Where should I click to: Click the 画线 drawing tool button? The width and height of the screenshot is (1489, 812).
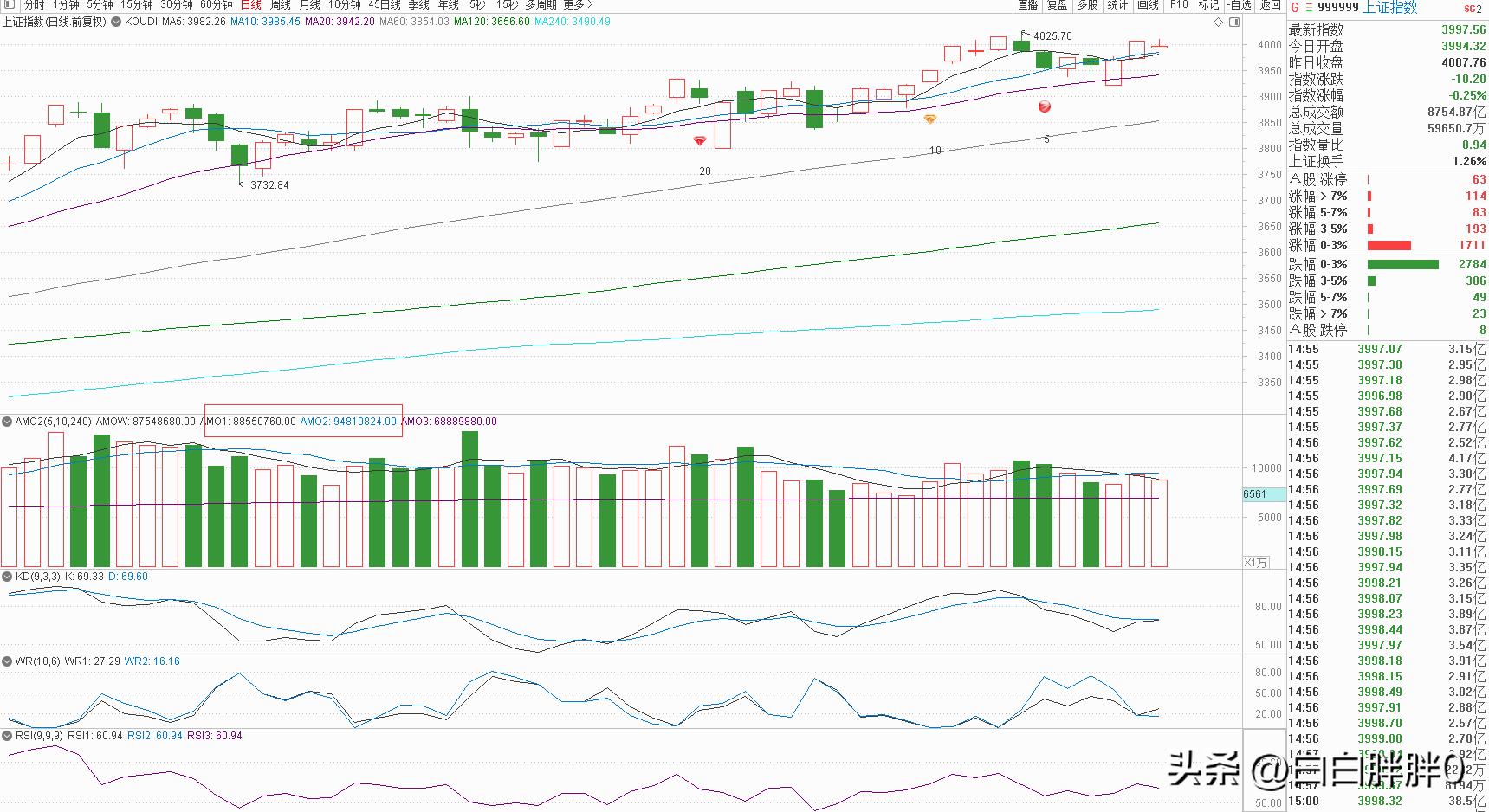[x=1148, y=5]
